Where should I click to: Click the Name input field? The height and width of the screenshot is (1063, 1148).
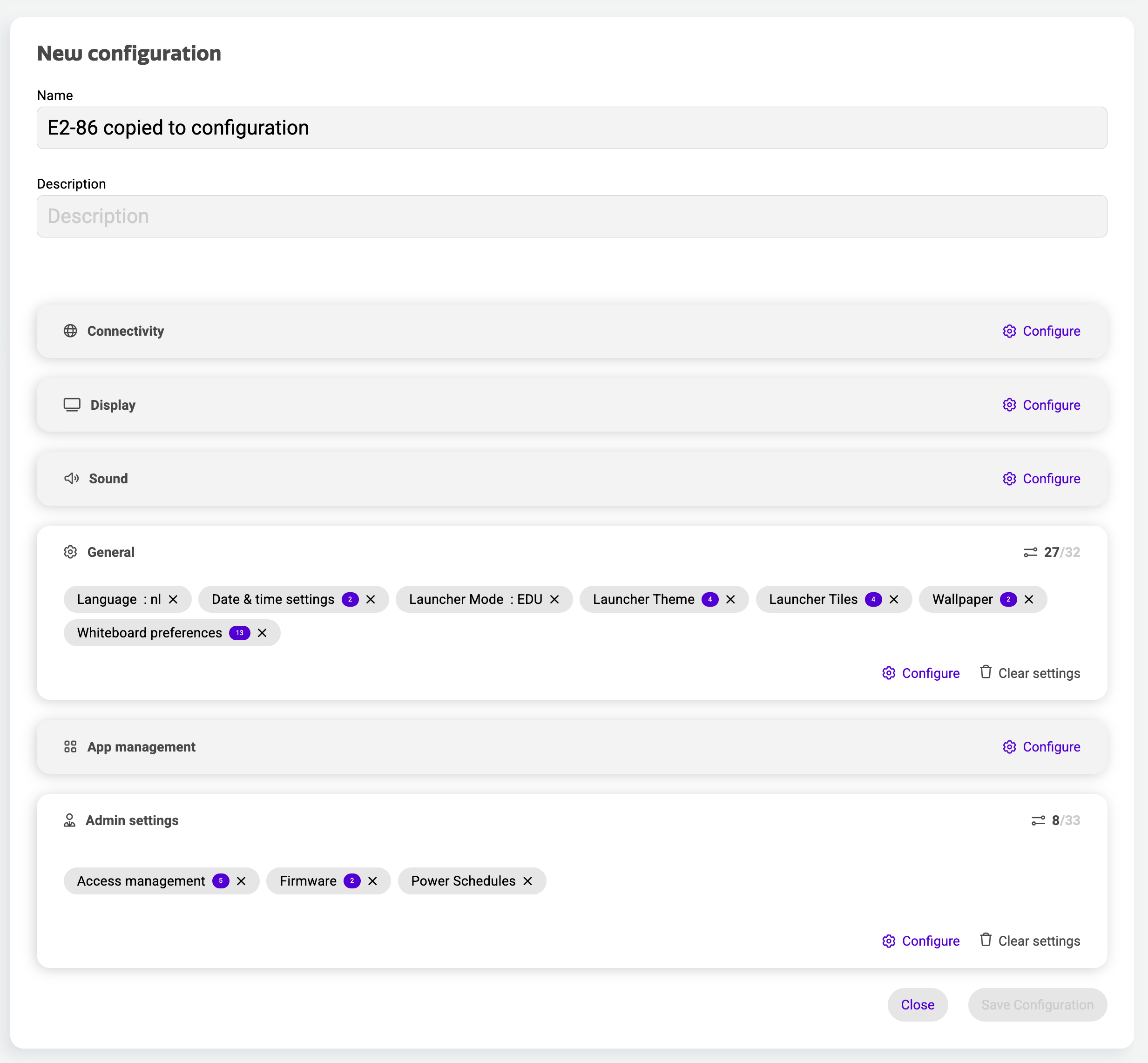click(572, 128)
